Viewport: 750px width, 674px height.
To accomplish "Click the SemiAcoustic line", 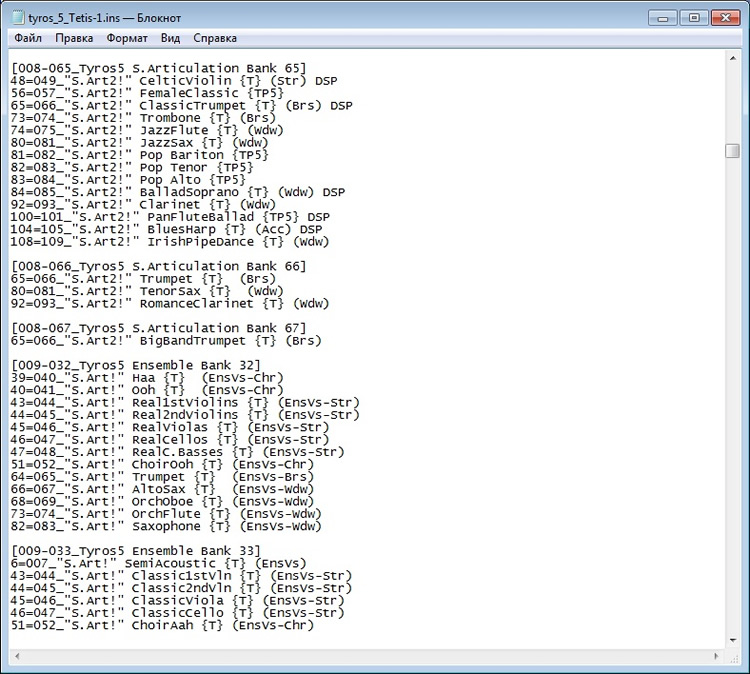I will [x=158, y=564].
